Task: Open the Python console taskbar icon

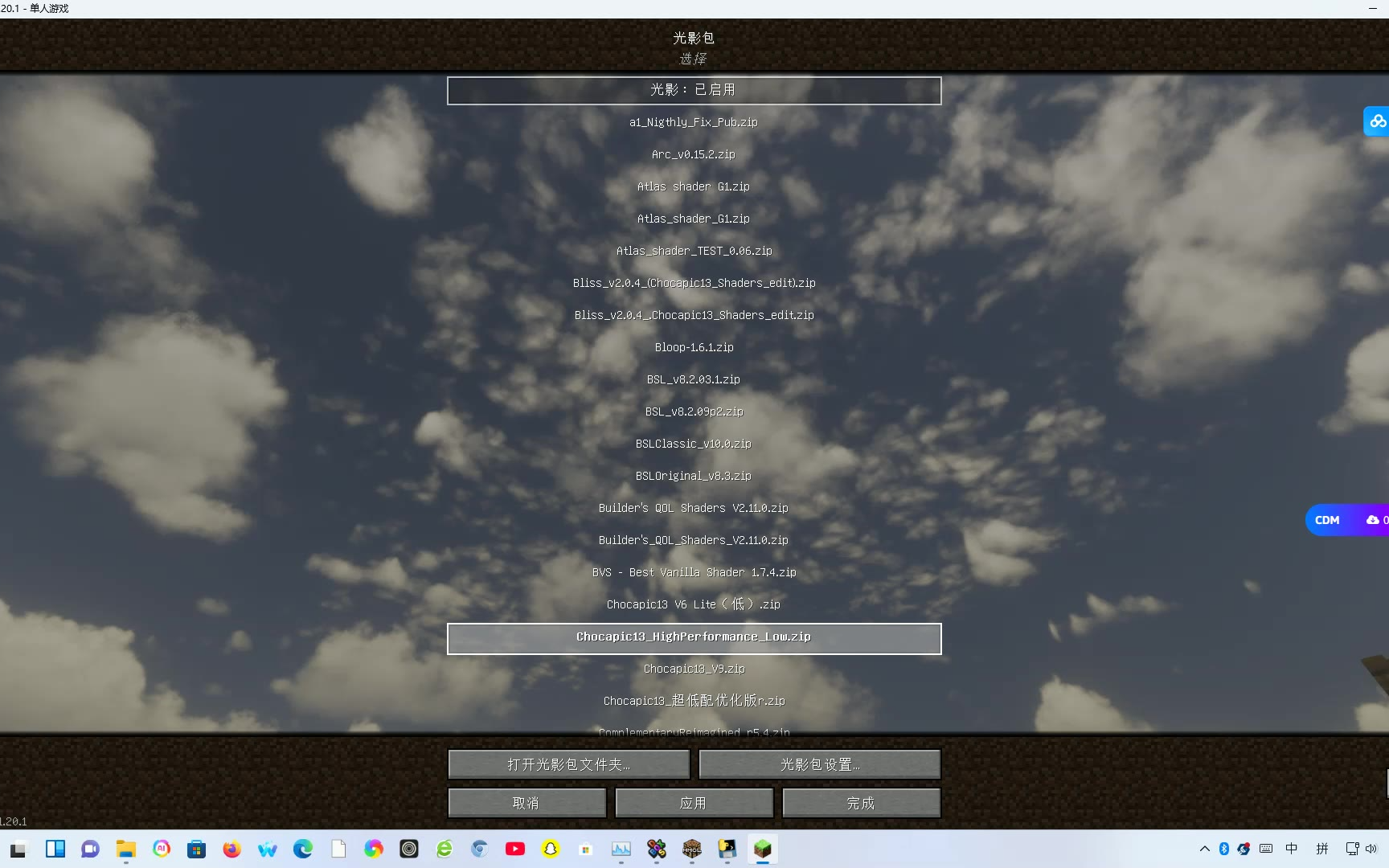Action: coord(727,849)
